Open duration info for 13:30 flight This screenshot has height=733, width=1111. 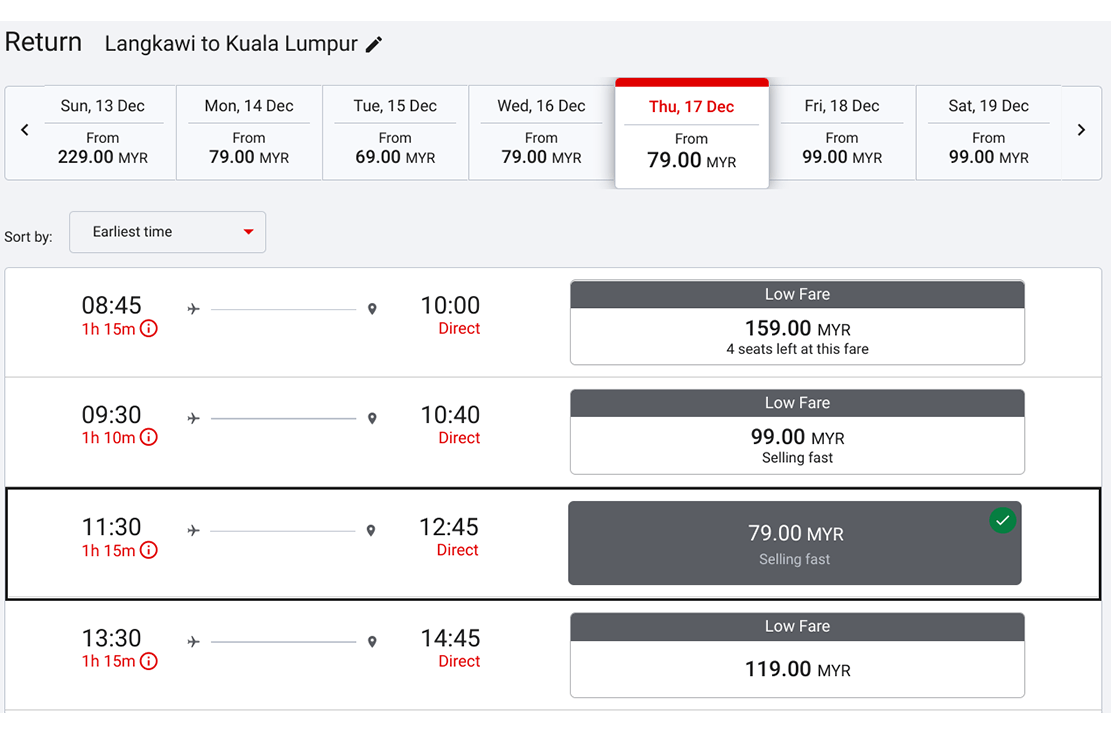click(148, 661)
